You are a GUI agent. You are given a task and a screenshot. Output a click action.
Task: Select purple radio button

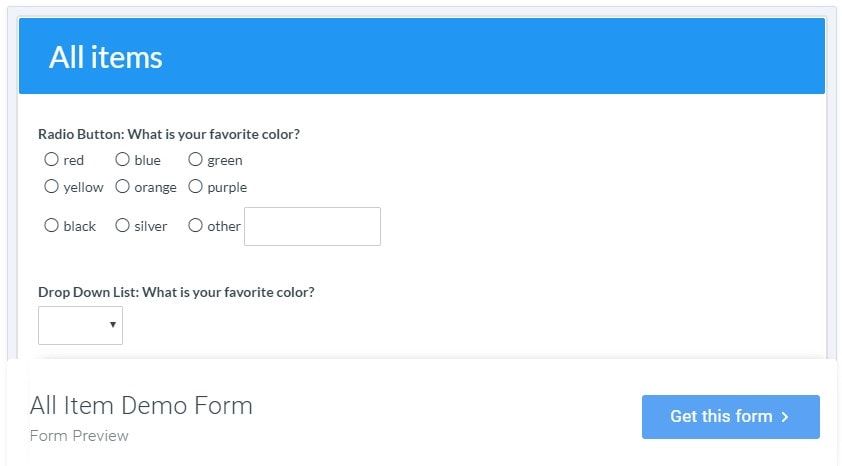click(195, 186)
